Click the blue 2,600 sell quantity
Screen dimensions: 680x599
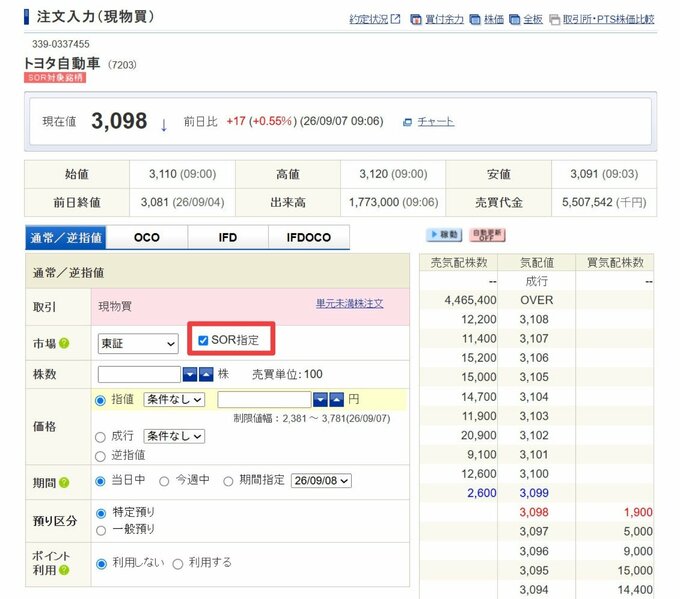pos(482,493)
